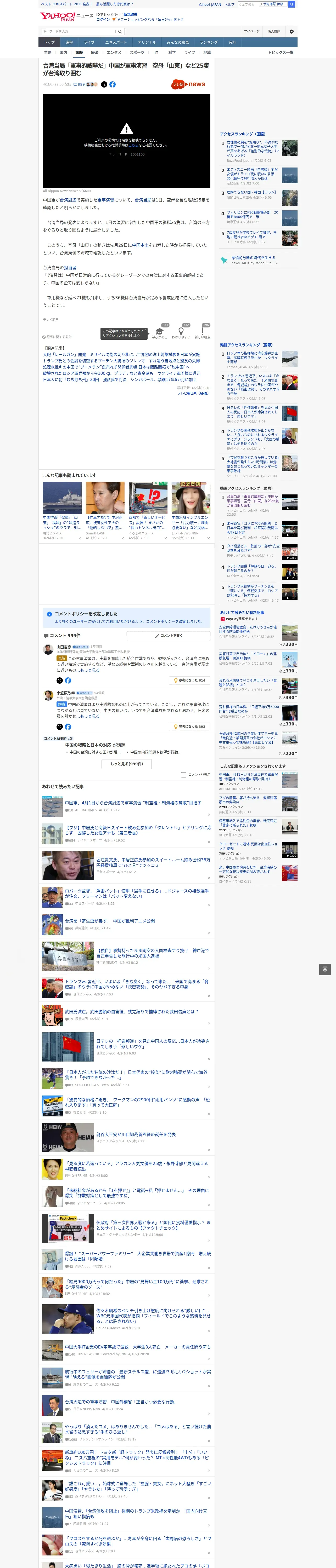
Task: Expand 小笠原欣幸's comment with もっと見る
Action: coord(90,716)
